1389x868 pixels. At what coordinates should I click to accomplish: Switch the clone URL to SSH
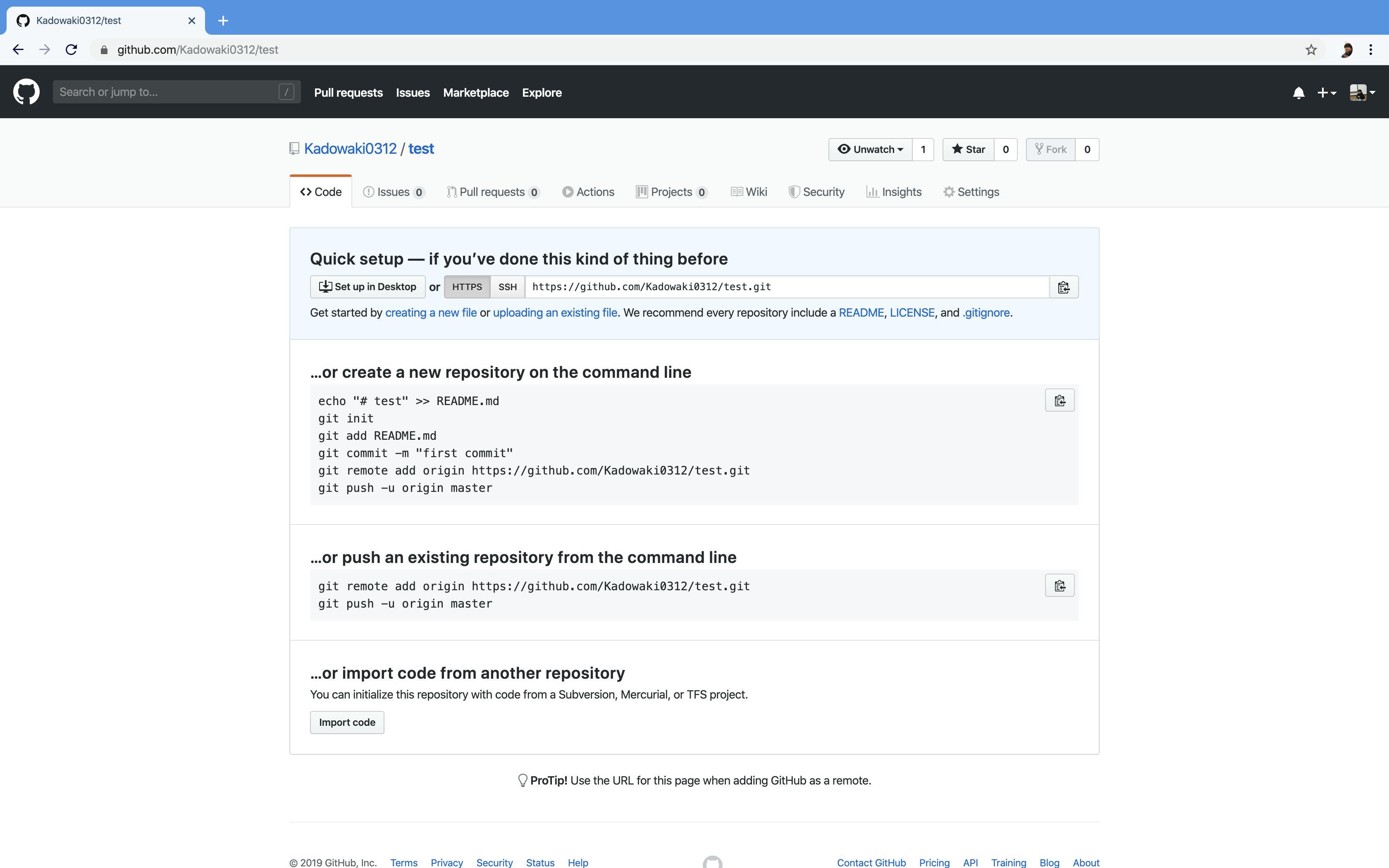(x=507, y=287)
